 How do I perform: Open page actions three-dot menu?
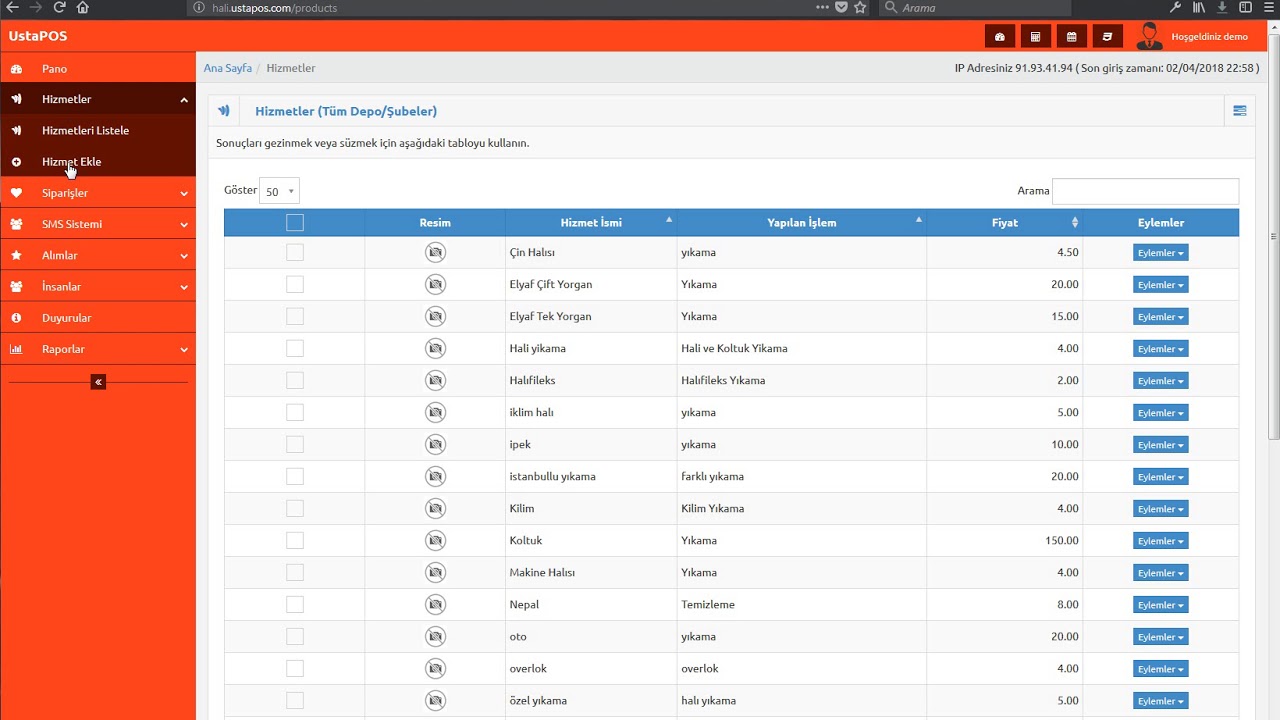coord(822,7)
